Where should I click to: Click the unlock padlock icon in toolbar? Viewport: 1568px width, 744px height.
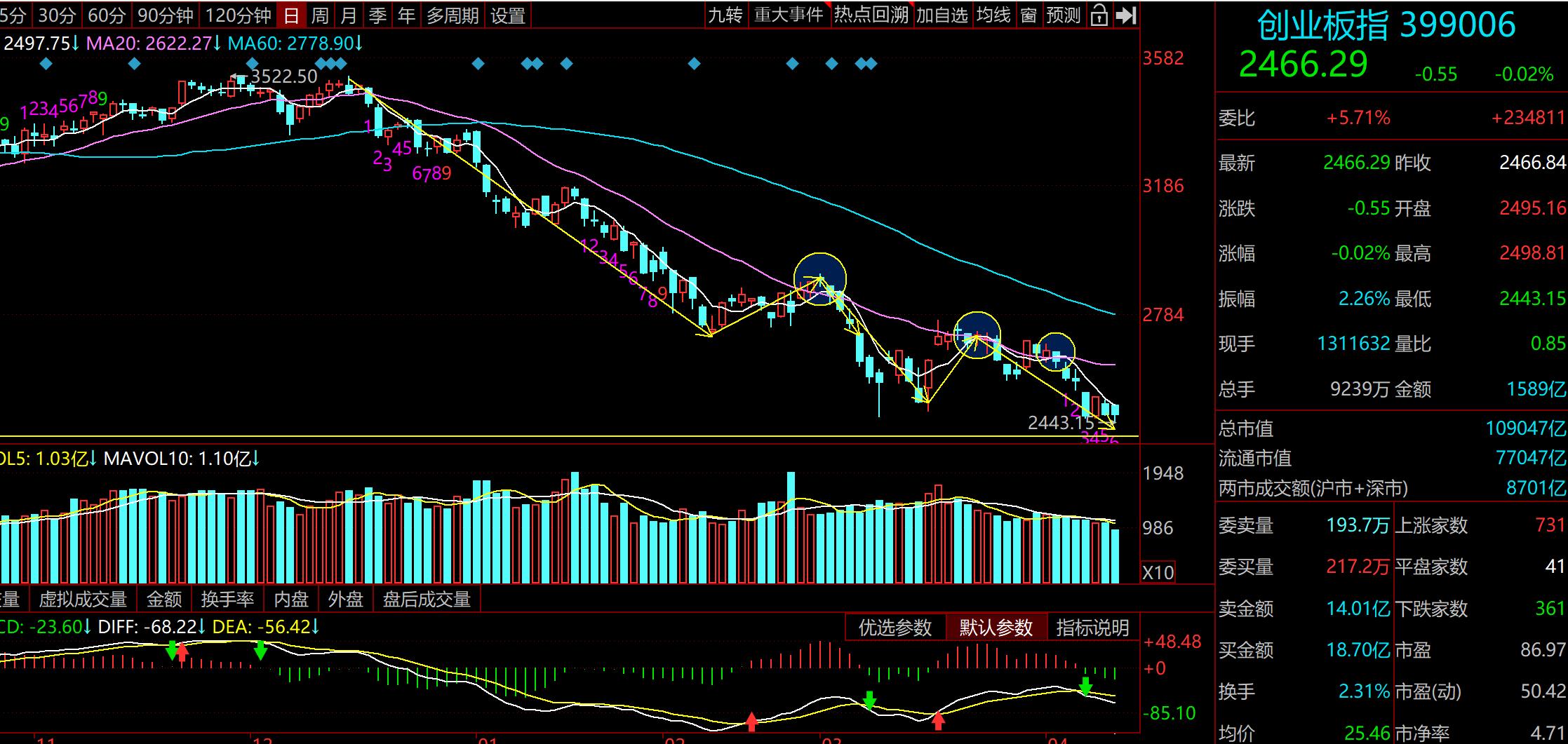click(1099, 15)
